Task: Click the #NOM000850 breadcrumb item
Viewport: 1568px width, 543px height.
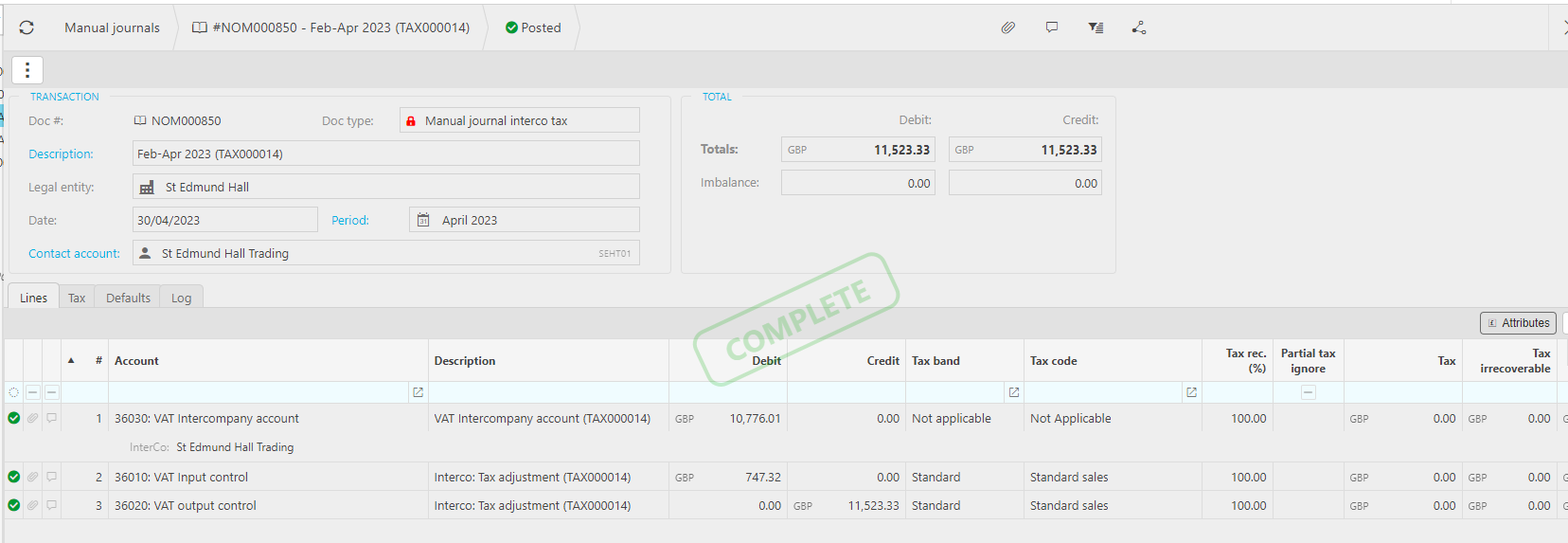Action: click(331, 27)
